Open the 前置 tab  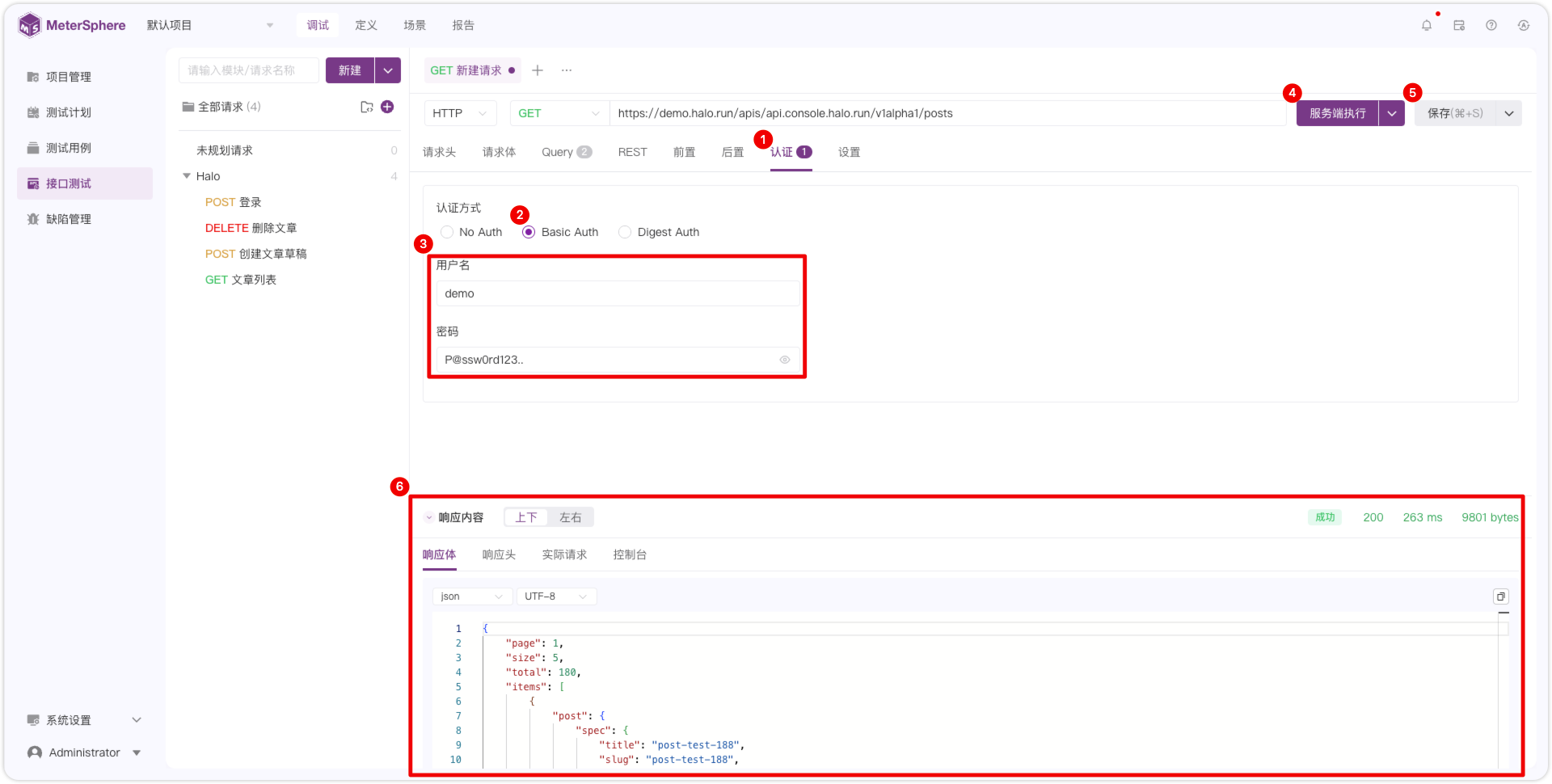click(x=685, y=152)
